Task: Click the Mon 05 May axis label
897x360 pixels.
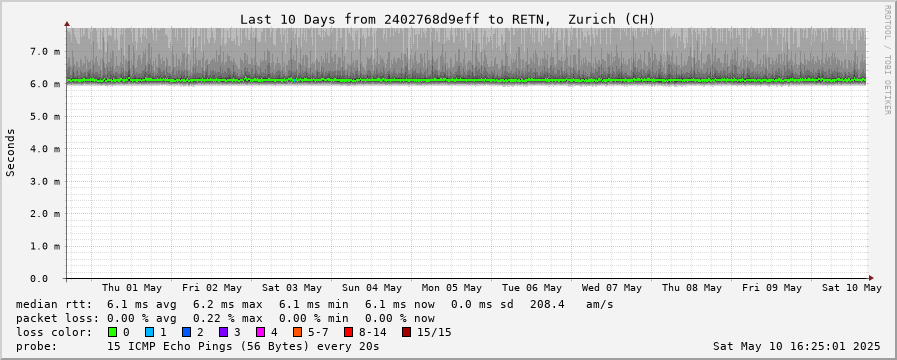Action: (x=452, y=288)
